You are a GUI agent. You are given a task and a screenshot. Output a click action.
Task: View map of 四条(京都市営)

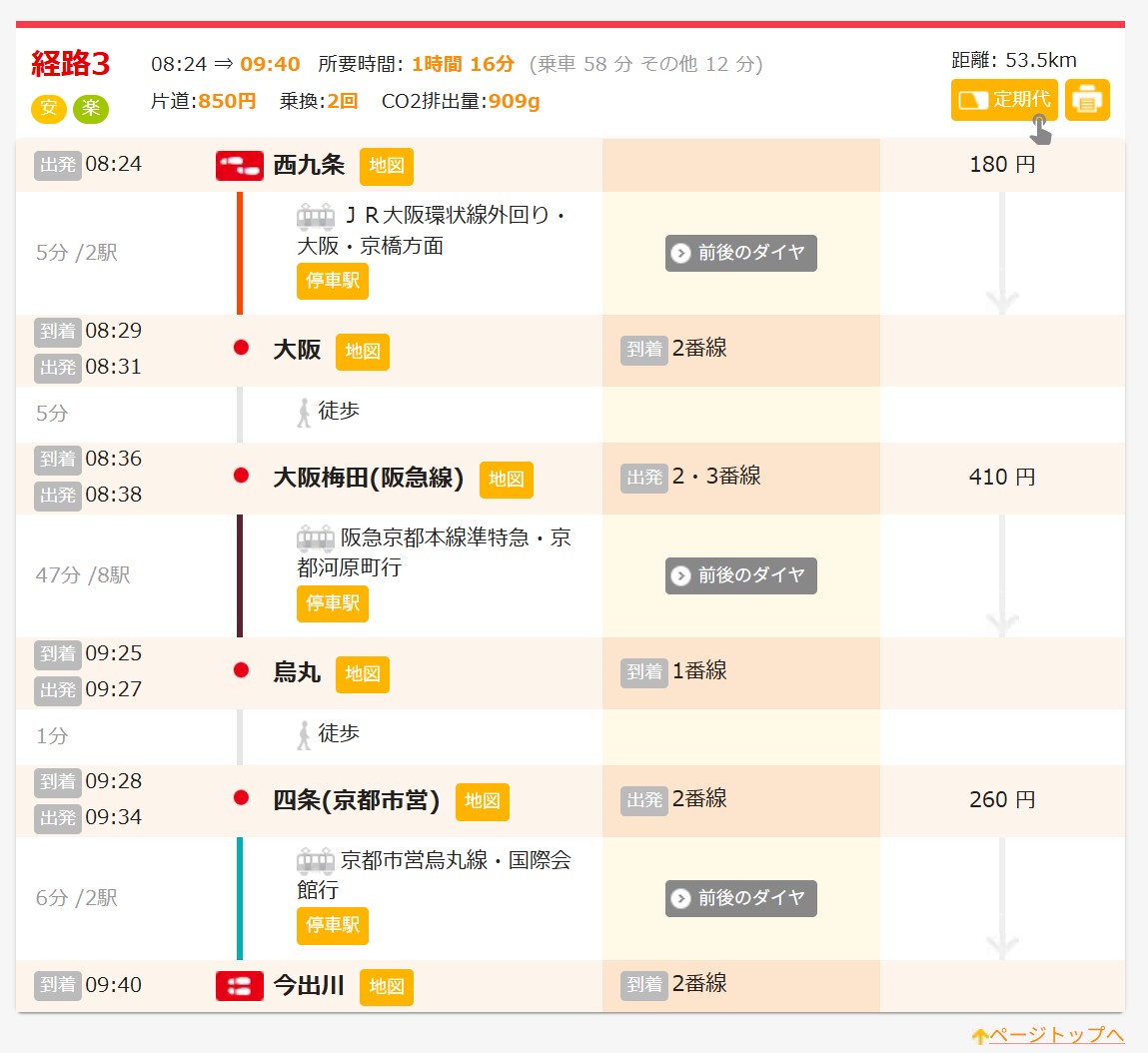click(482, 801)
